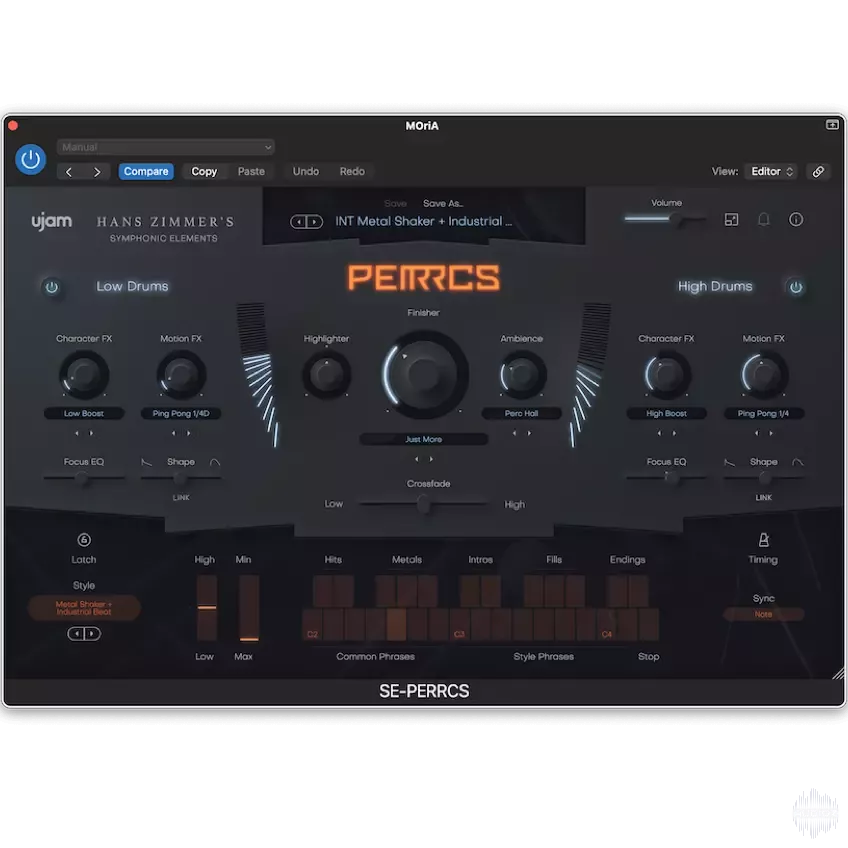The width and height of the screenshot is (848, 848).
Task: Toggle the blue plugin bypass power button
Action: (x=30, y=160)
